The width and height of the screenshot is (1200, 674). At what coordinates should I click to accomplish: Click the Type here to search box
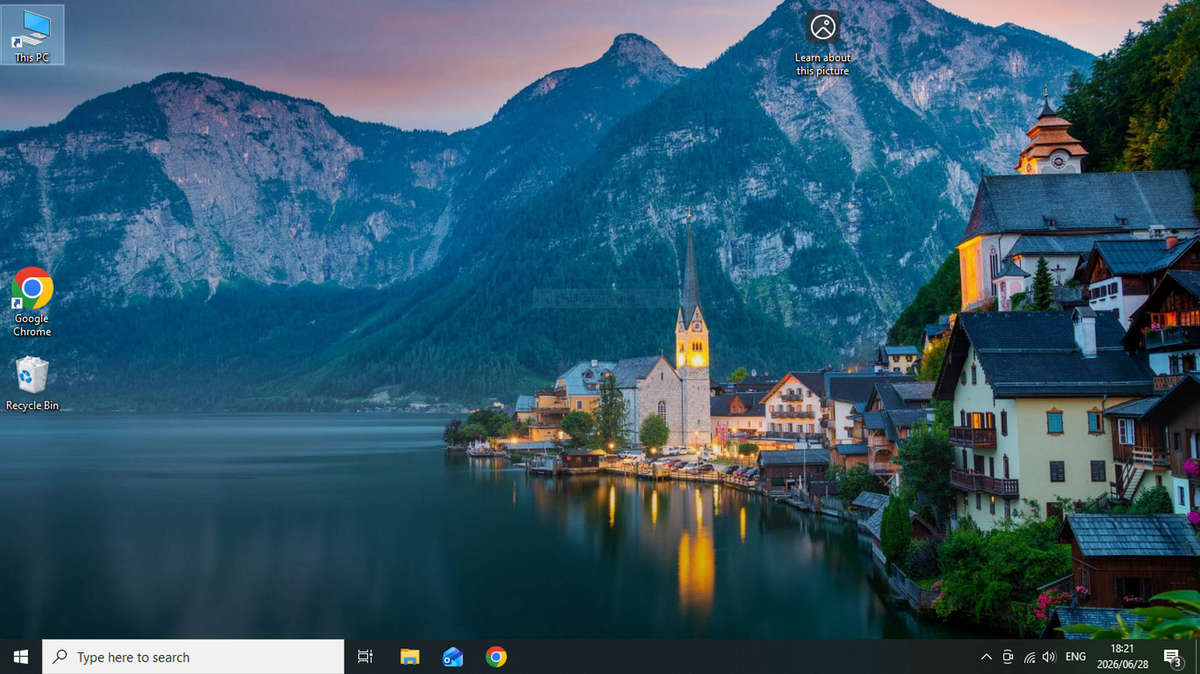click(193, 657)
